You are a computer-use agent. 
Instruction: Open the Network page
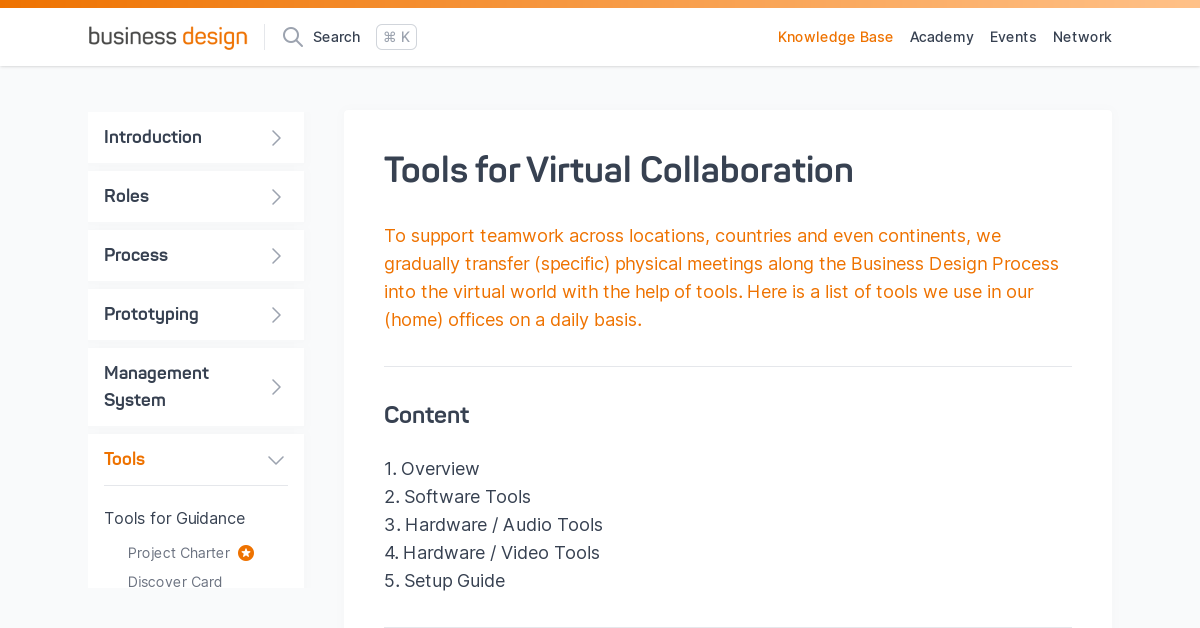pyautogui.click(x=1082, y=37)
